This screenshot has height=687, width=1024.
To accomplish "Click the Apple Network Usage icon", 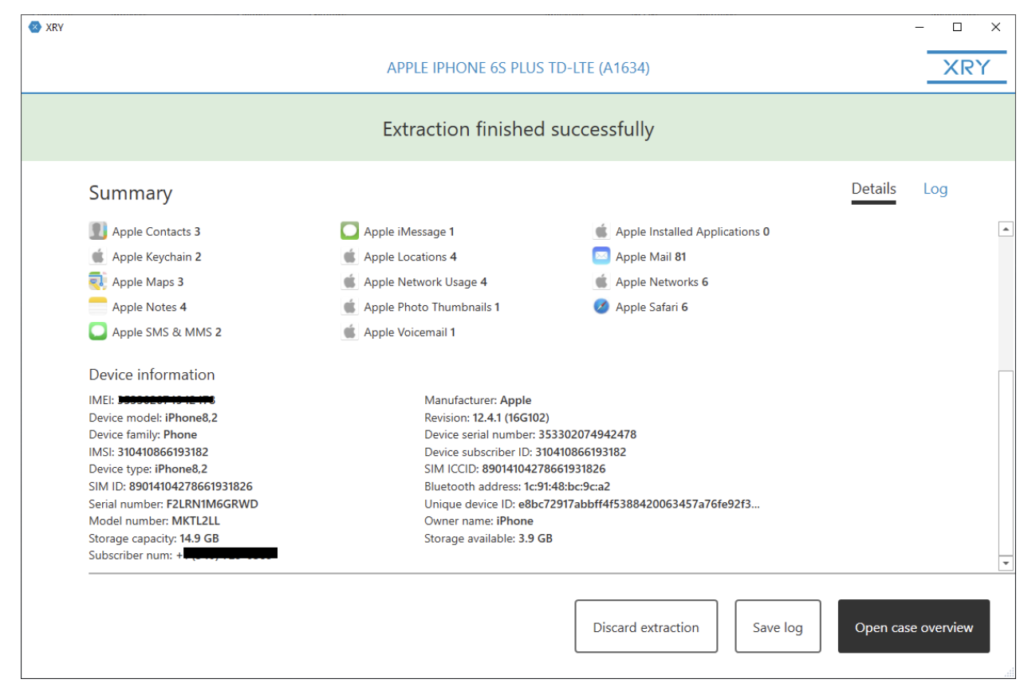I will (350, 281).
